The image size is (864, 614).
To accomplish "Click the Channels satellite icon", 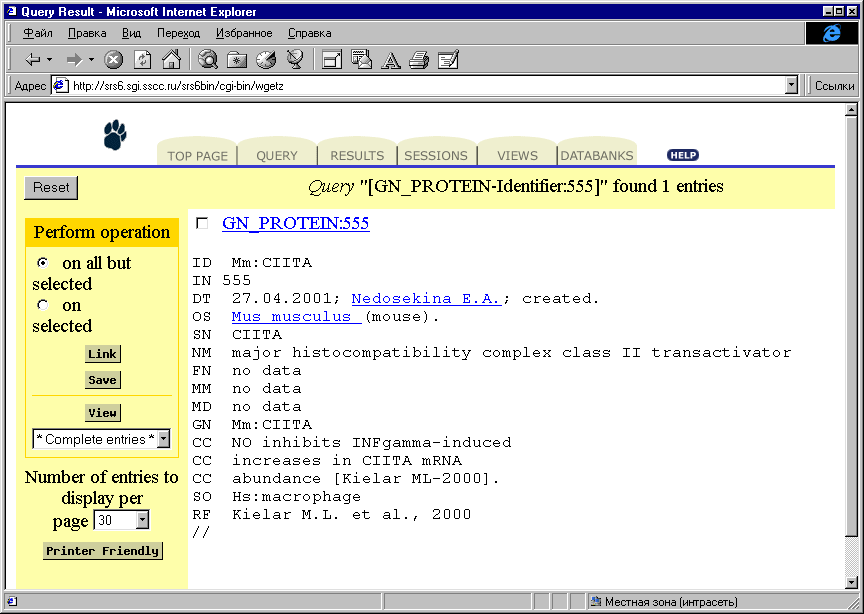I will pyautogui.click(x=295, y=60).
